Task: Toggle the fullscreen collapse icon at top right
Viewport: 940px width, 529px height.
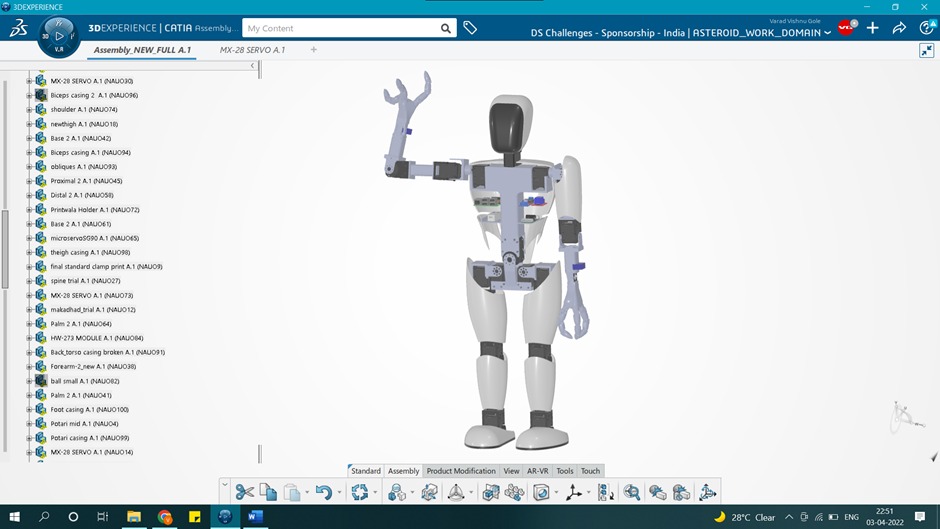Action: pos(926,50)
